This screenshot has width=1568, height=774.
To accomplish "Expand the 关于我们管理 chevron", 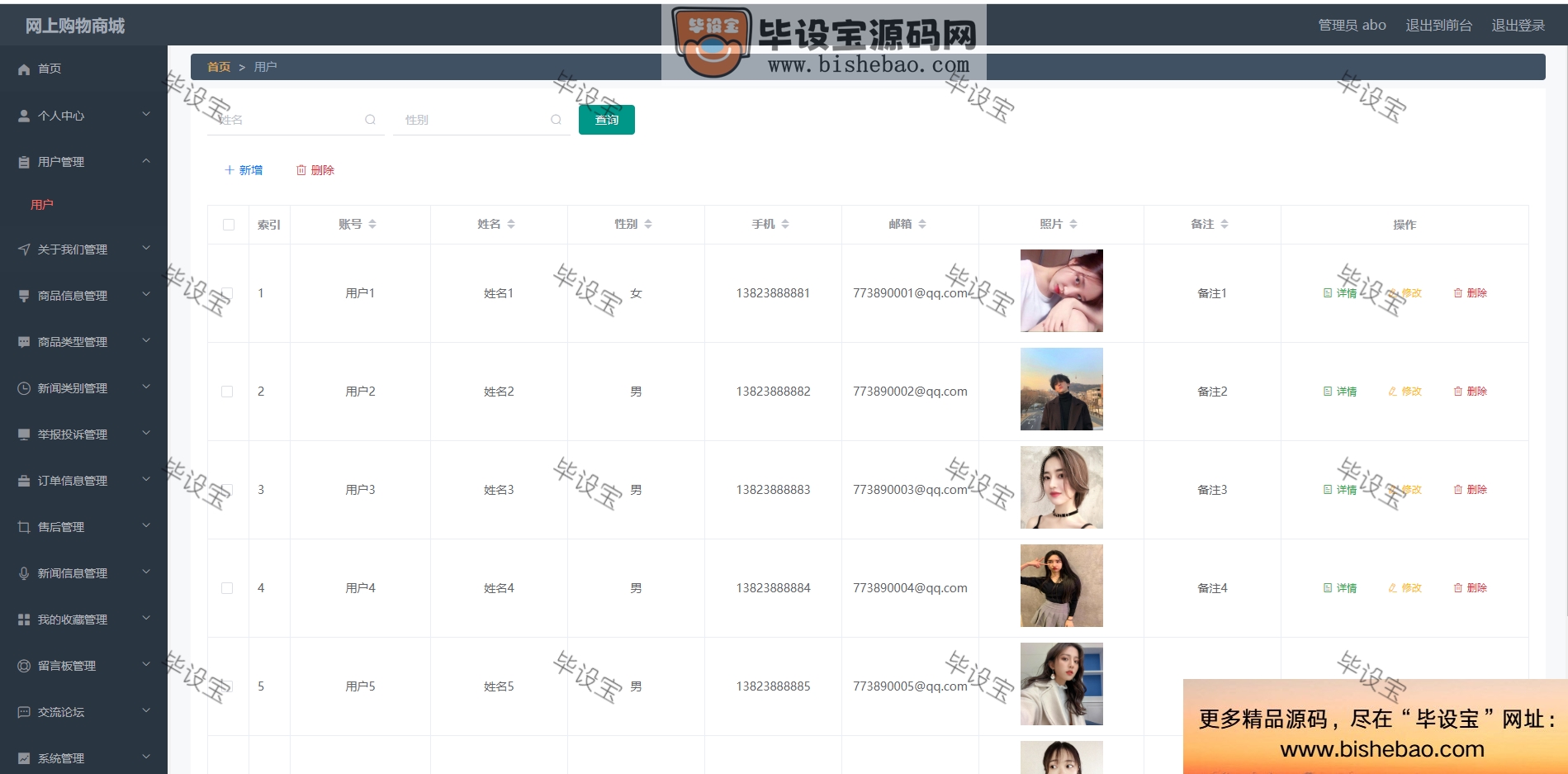I will [146, 248].
